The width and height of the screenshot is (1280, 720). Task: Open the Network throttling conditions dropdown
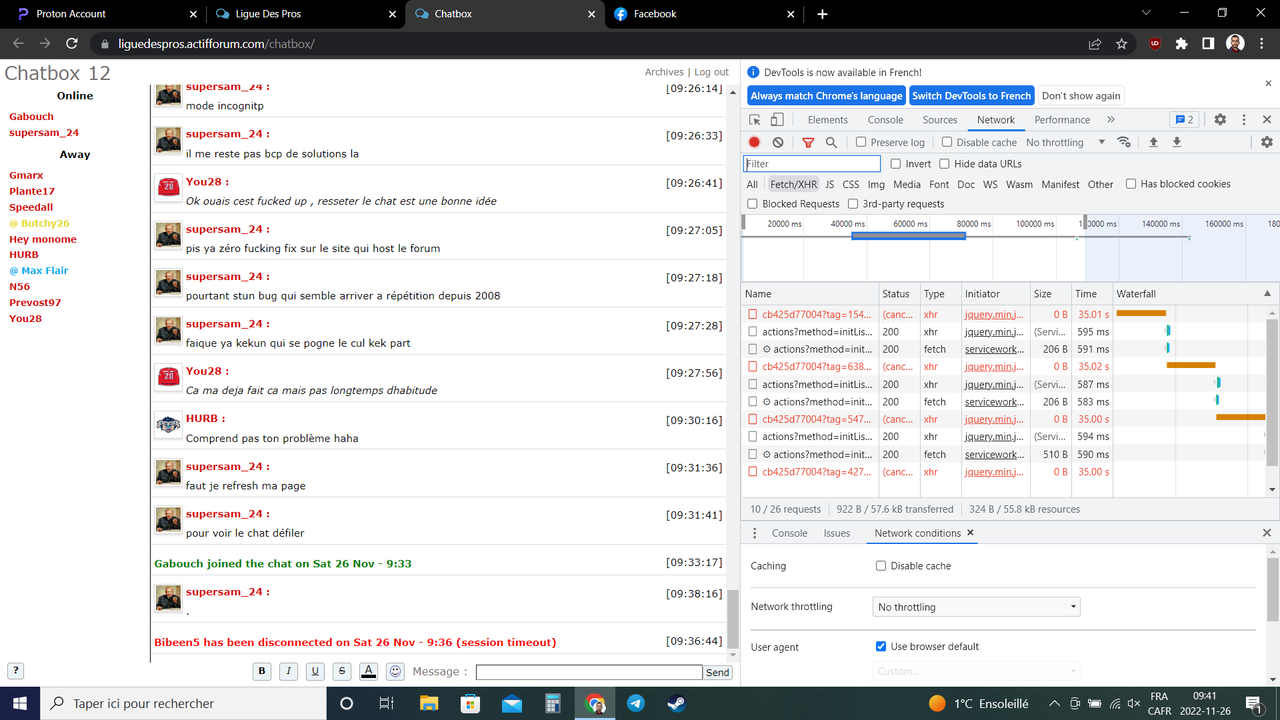coord(976,606)
